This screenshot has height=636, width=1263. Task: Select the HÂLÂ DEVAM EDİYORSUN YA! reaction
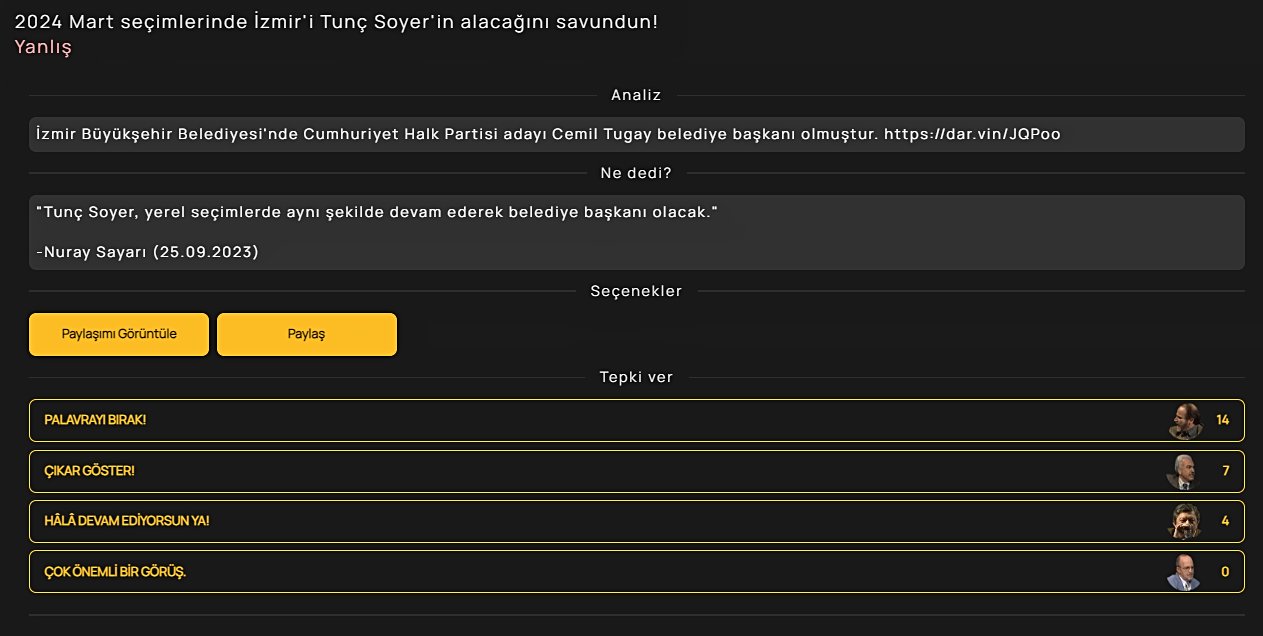127,522
